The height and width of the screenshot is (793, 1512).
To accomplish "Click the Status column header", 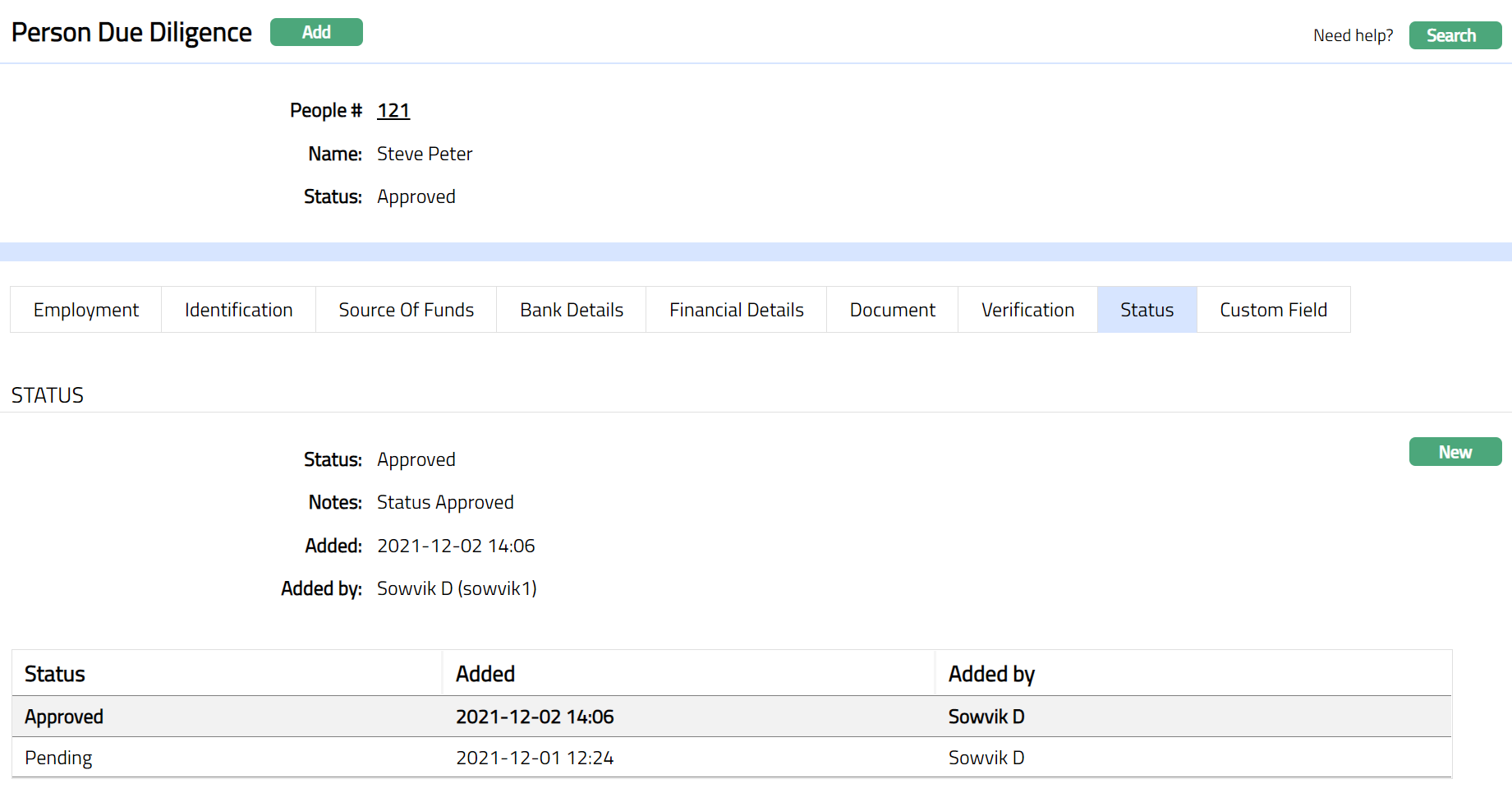I will pyautogui.click(x=55, y=674).
